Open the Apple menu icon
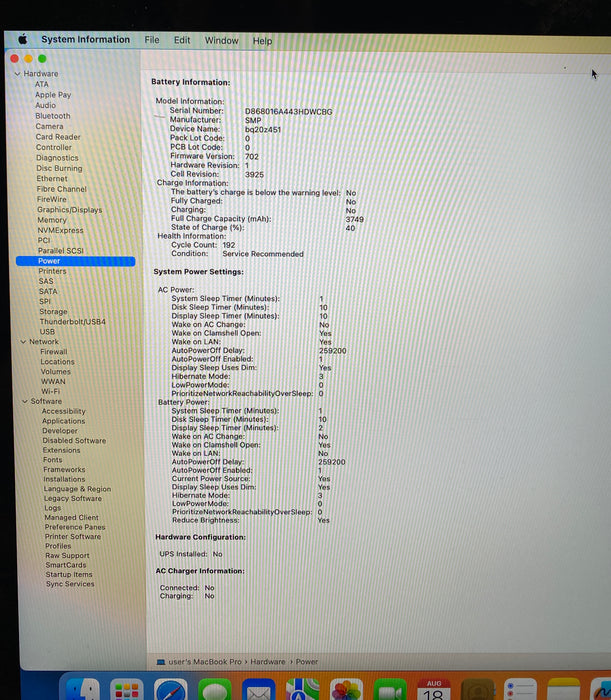611x700 pixels. pos(23,40)
